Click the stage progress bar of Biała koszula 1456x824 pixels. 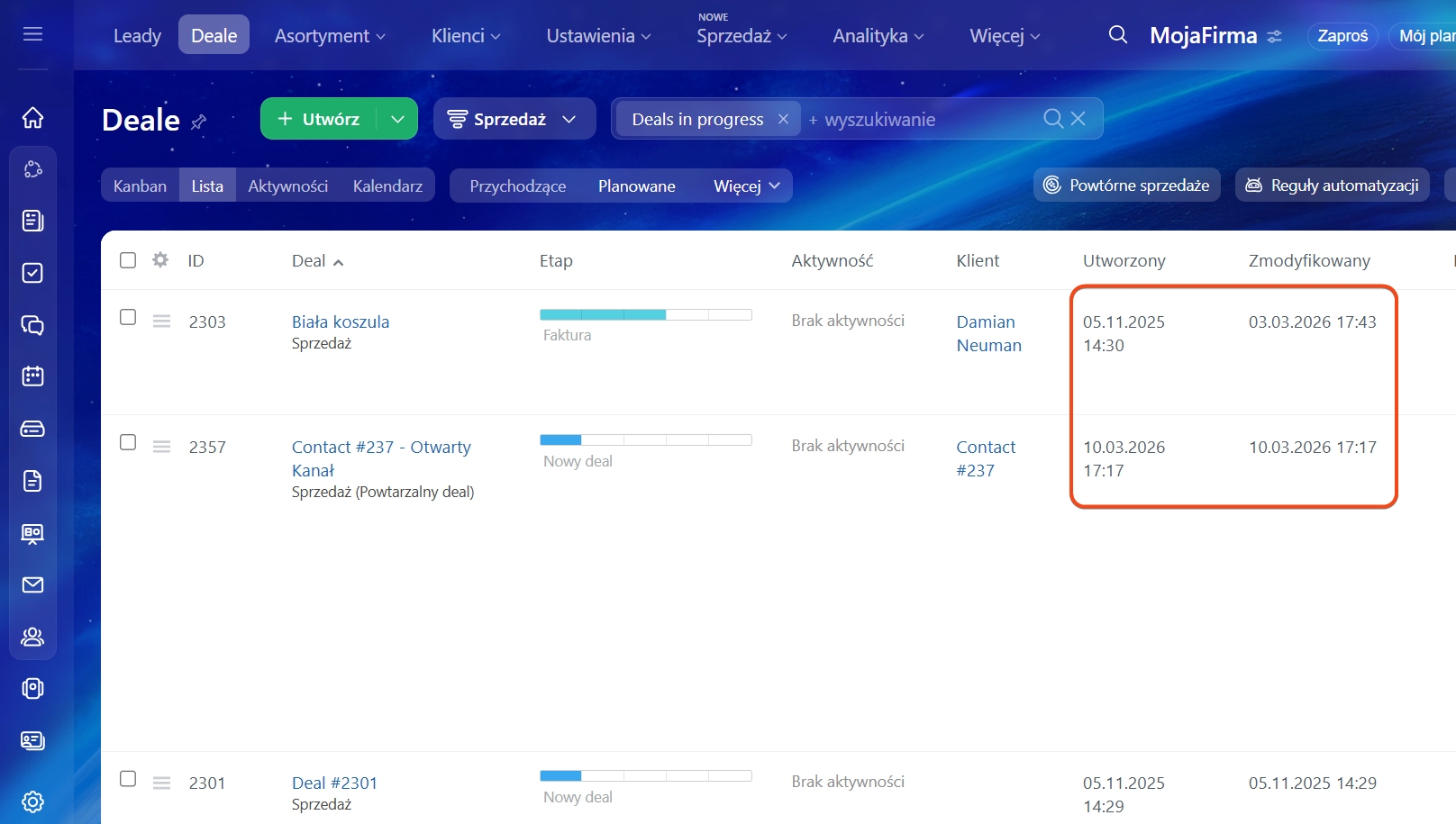[x=645, y=315]
